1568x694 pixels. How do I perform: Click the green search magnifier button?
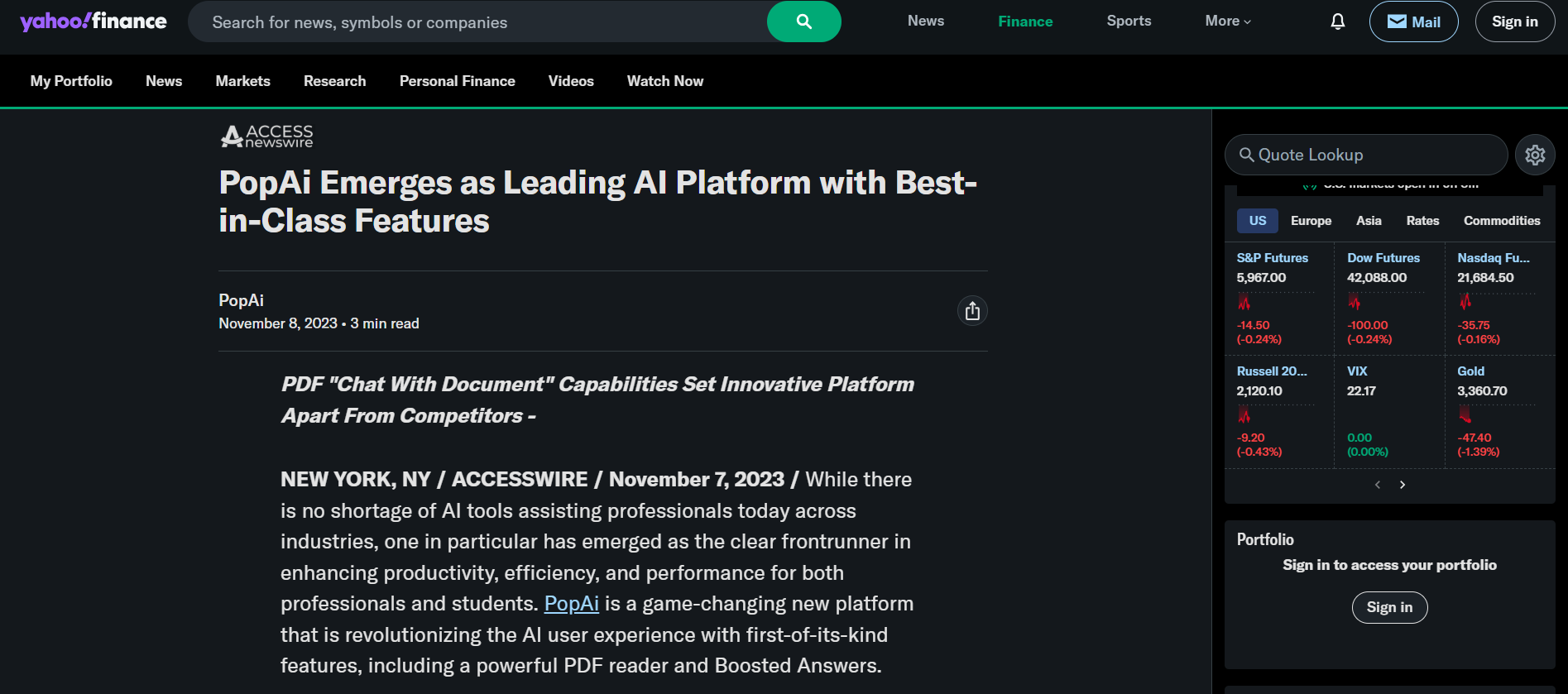[x=803, y=22]
